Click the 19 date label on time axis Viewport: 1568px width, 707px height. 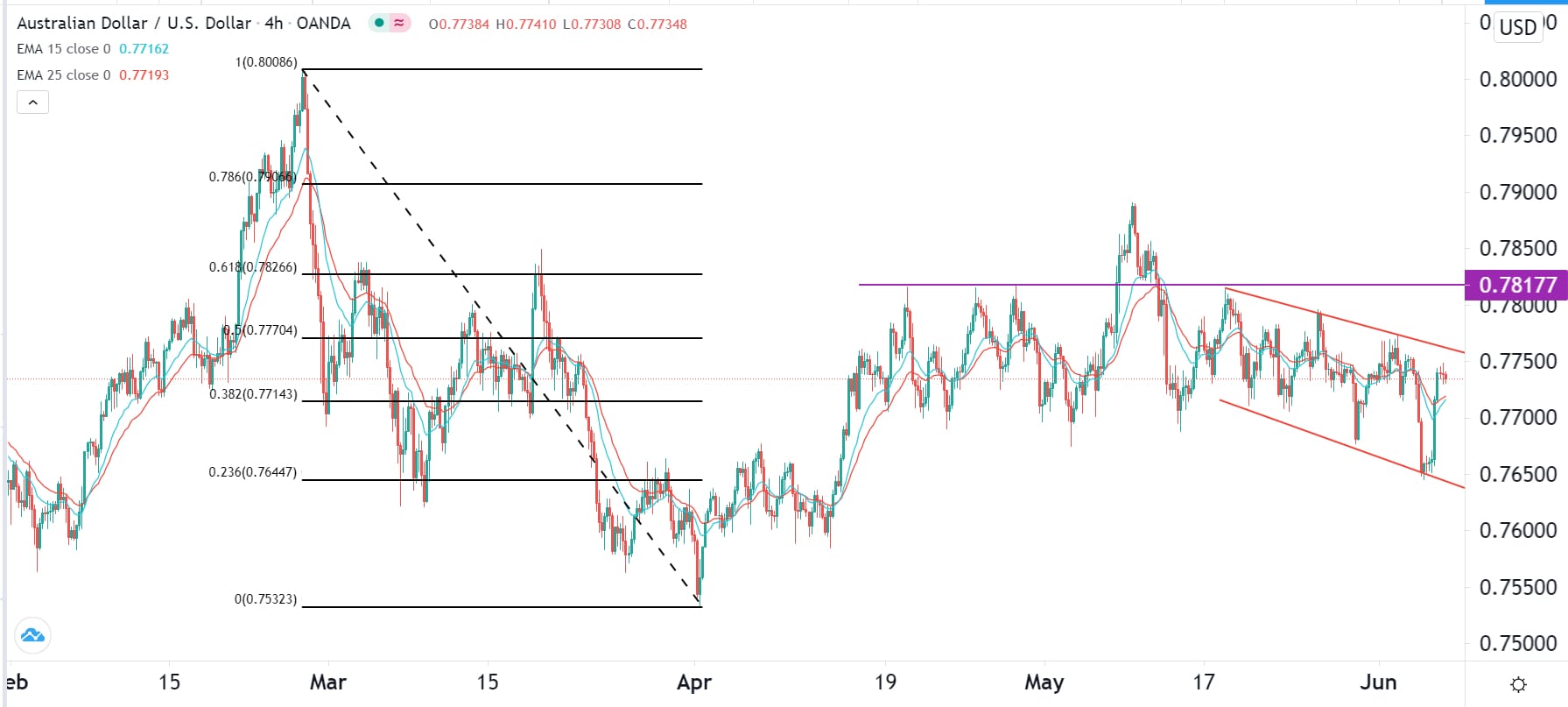point(885,682)
